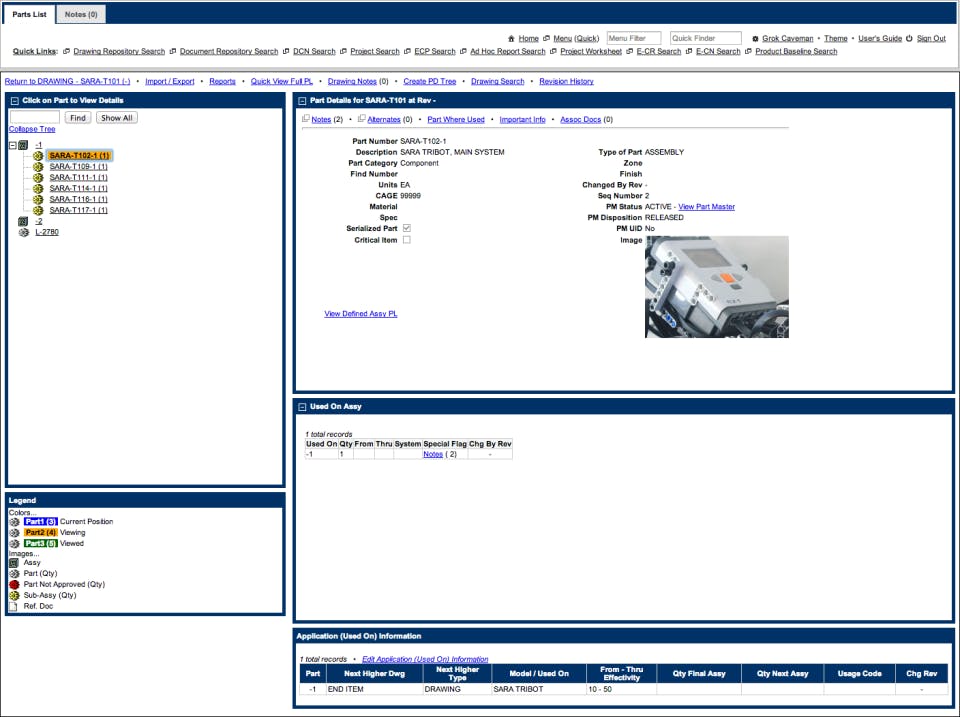Screen dimensions: 960x717
Task: Click the Collapse Tree link
Action: tap(32, 129)
